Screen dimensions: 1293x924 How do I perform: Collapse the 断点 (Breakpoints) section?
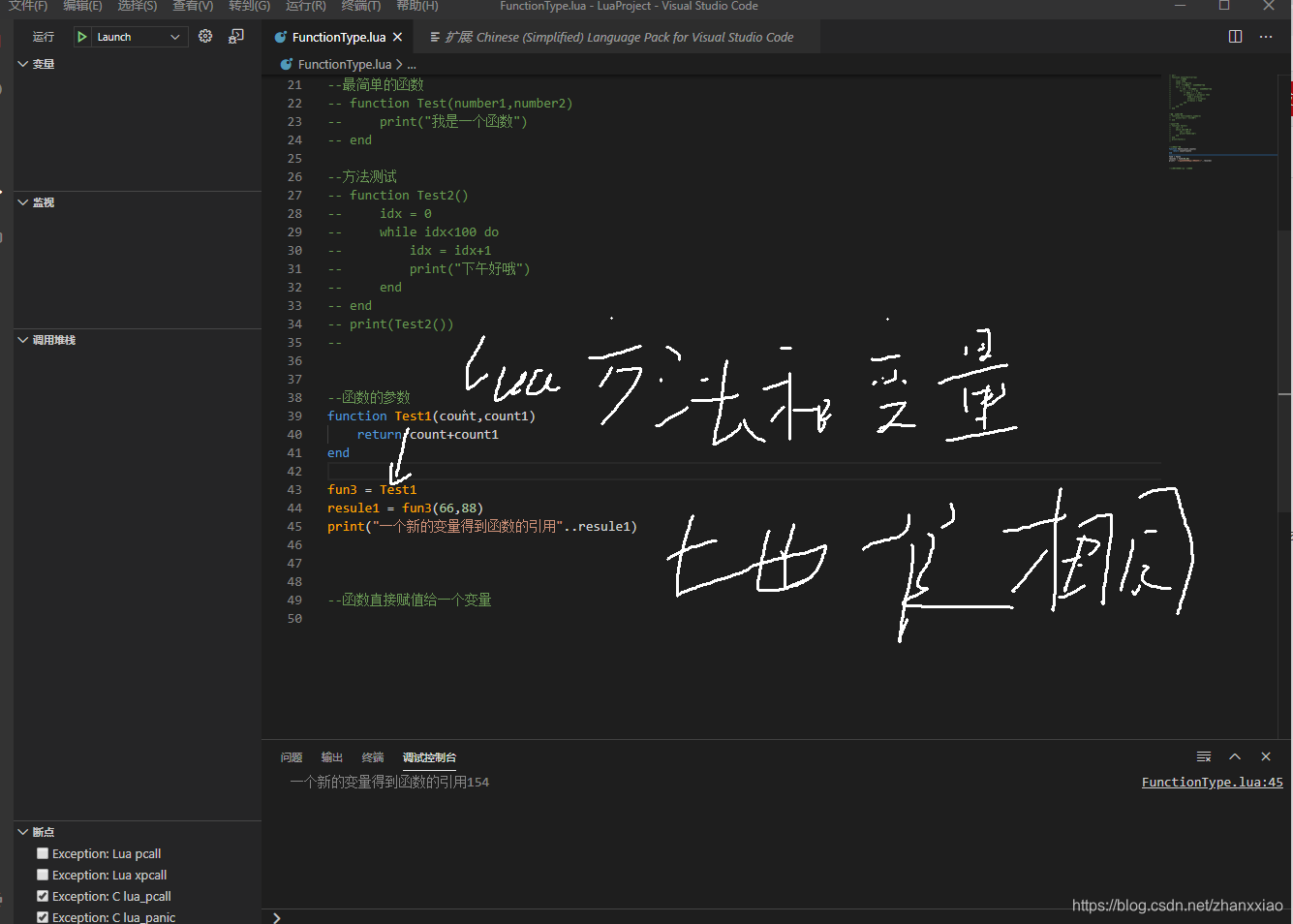23,832
